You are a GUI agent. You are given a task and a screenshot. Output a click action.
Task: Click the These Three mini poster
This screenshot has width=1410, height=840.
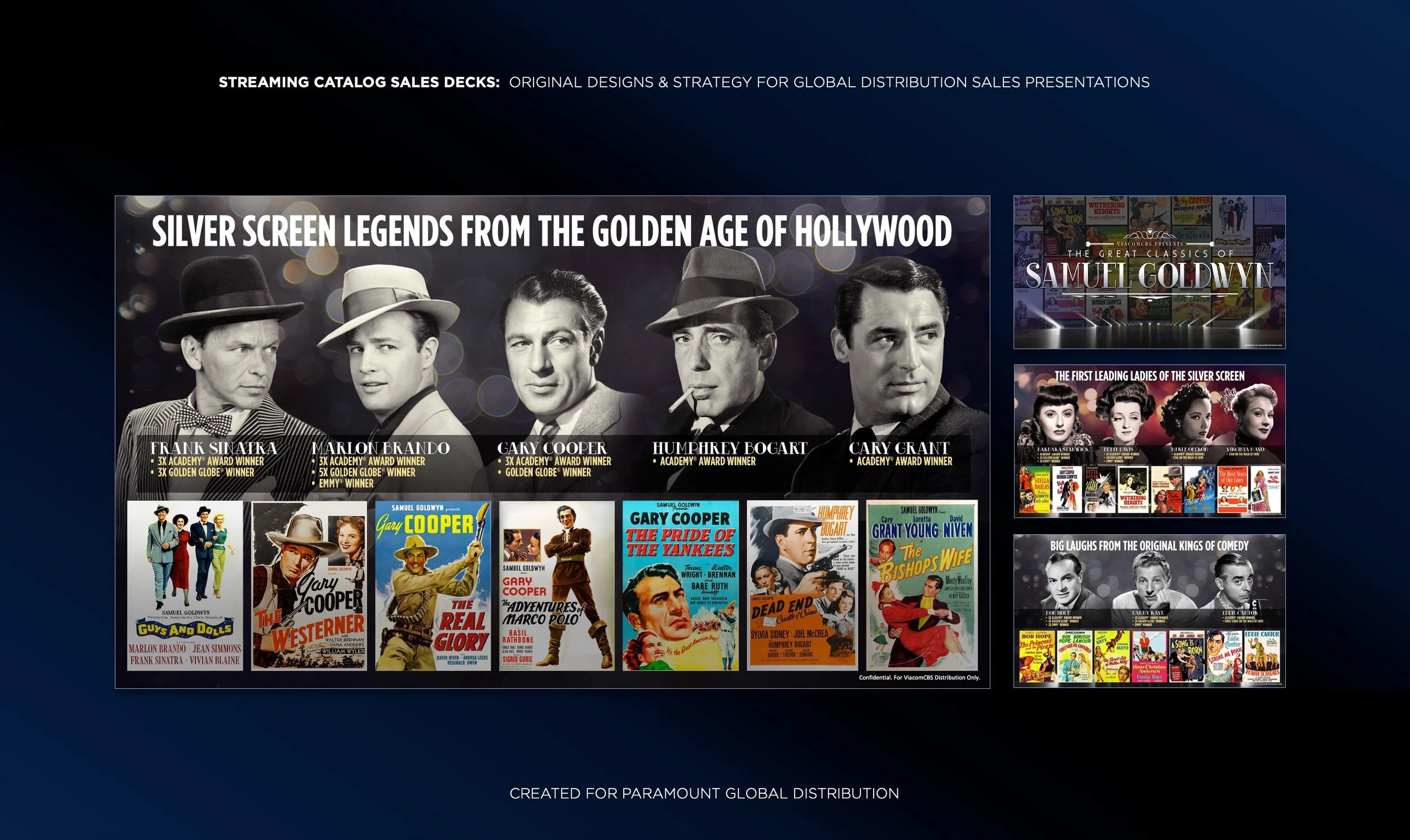click(1200, 489)
